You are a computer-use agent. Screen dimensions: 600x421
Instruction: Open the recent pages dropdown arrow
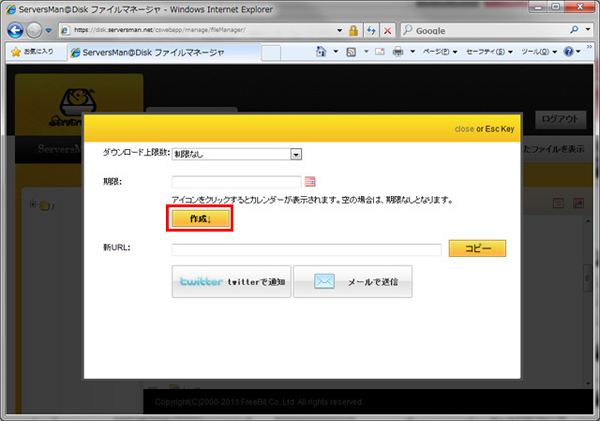pos(48,30)
